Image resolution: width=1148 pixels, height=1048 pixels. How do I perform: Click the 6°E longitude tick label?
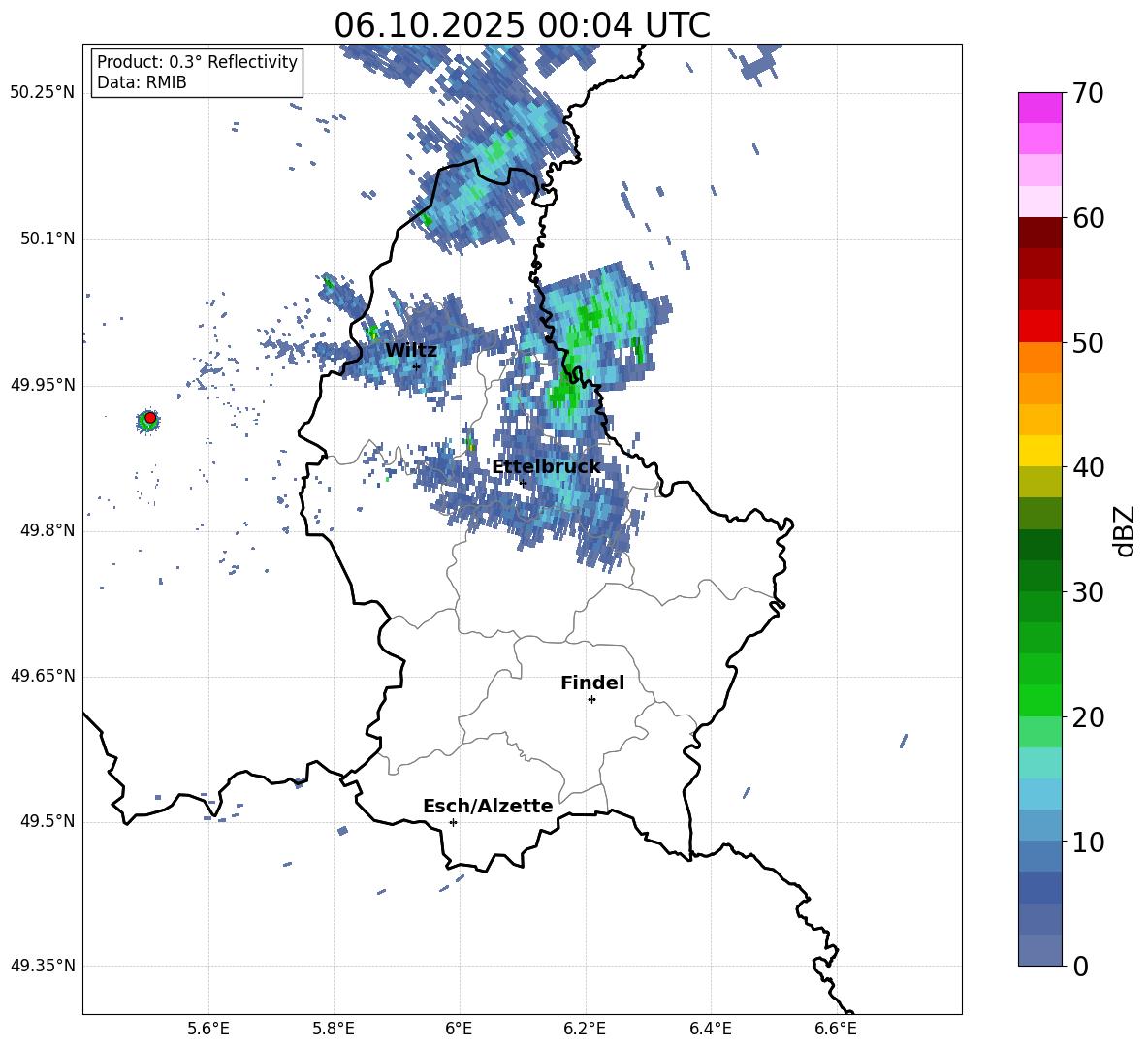pos(459,1029)
